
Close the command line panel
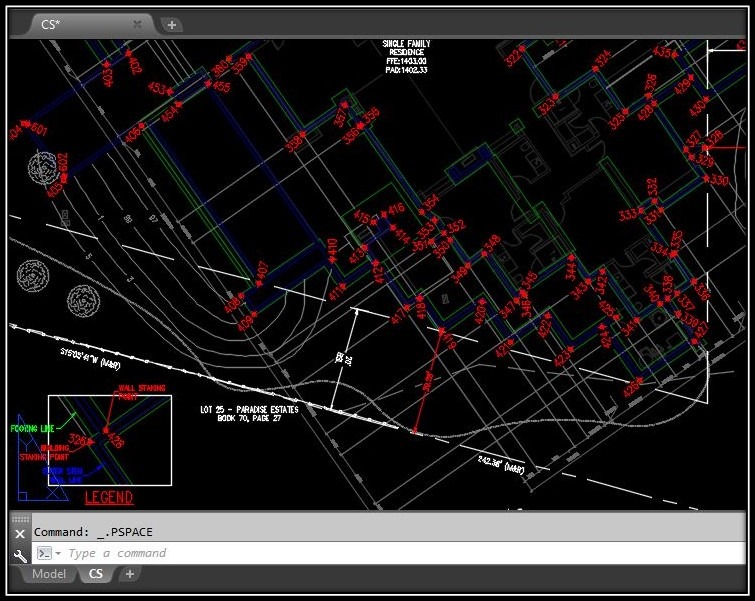click(x=20, y=534)
